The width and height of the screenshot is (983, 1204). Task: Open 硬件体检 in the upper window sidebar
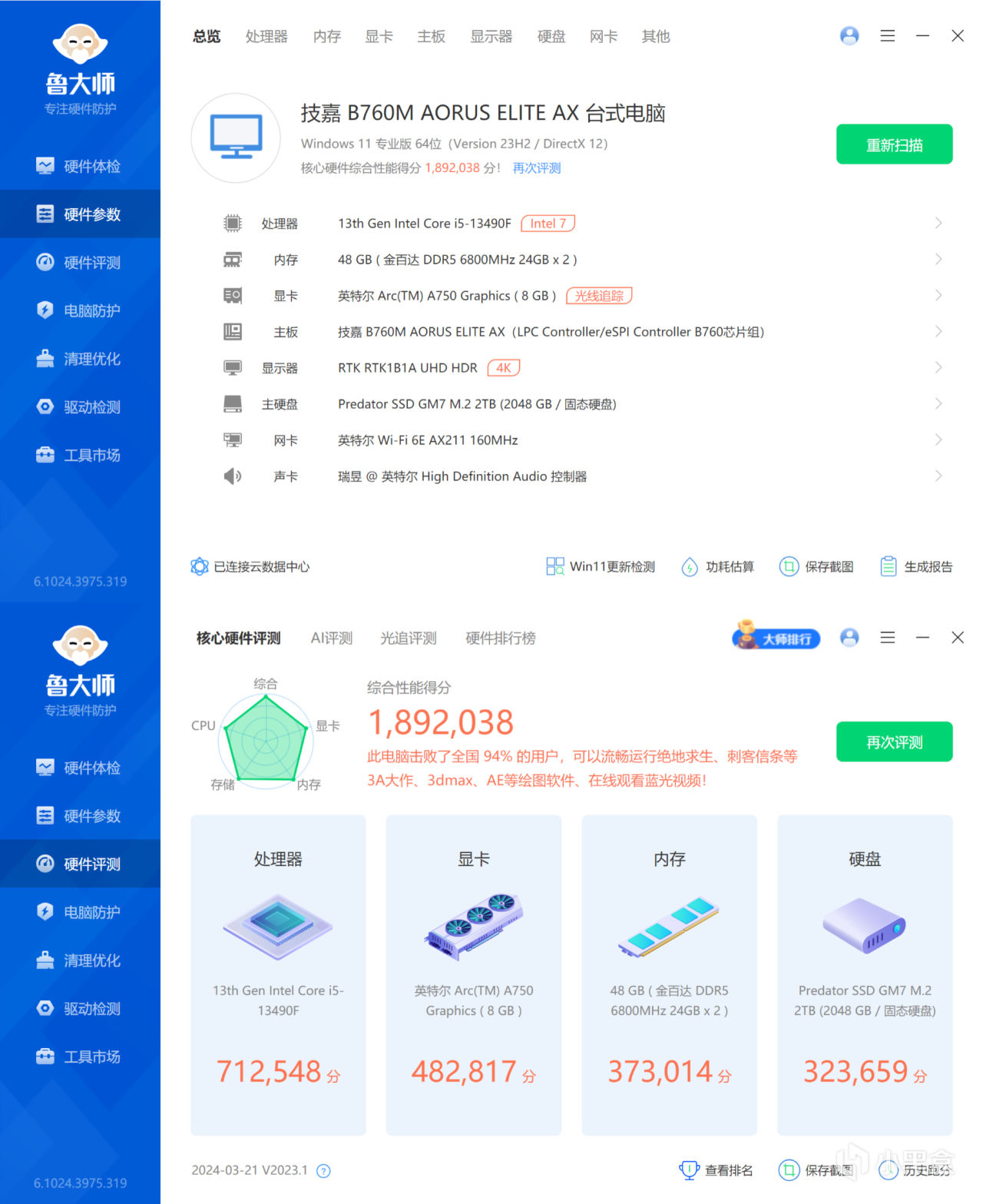click(x=80, y=166)
